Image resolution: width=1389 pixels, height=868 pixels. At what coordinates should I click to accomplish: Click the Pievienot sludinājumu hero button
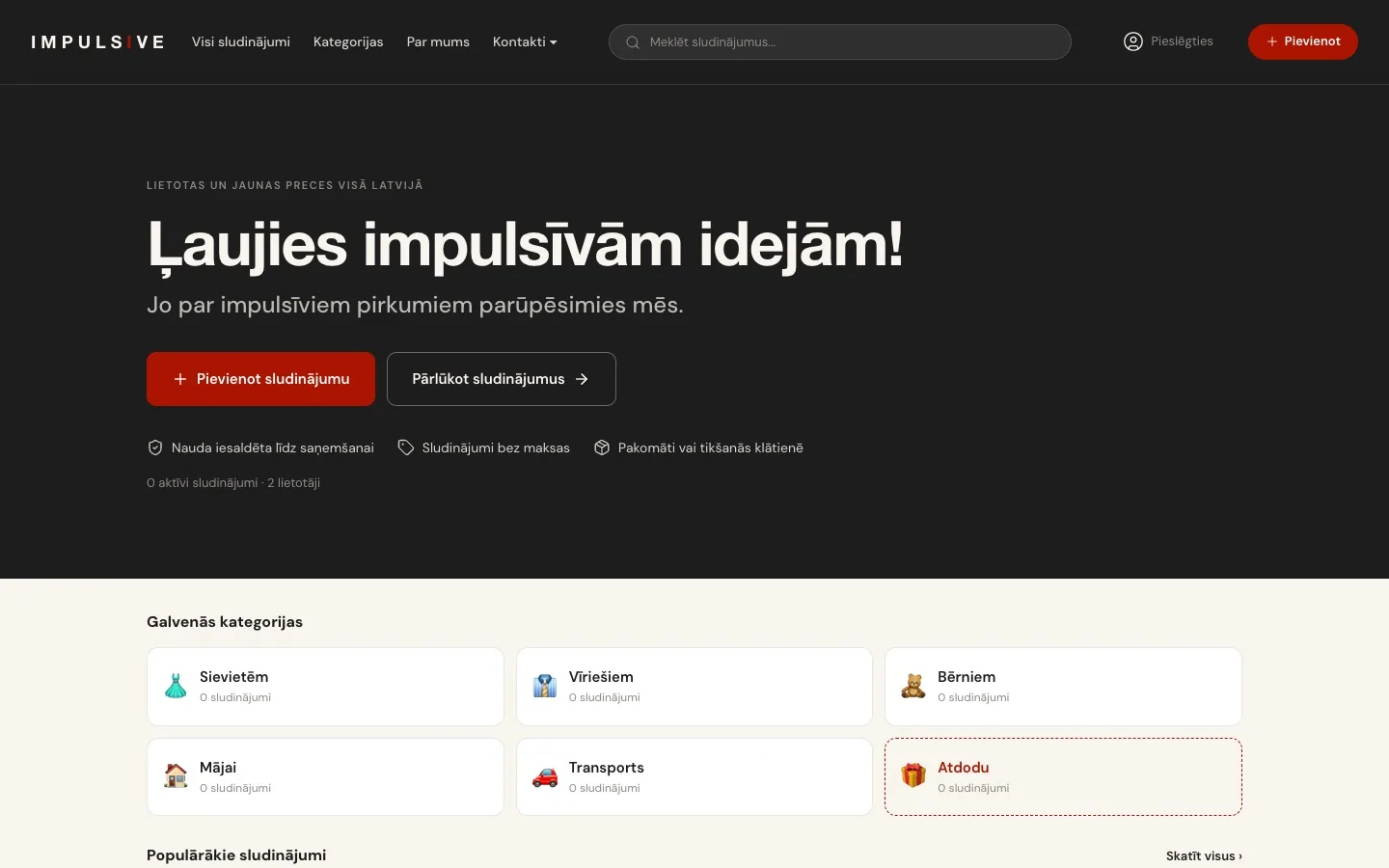(x=260, y=379)
